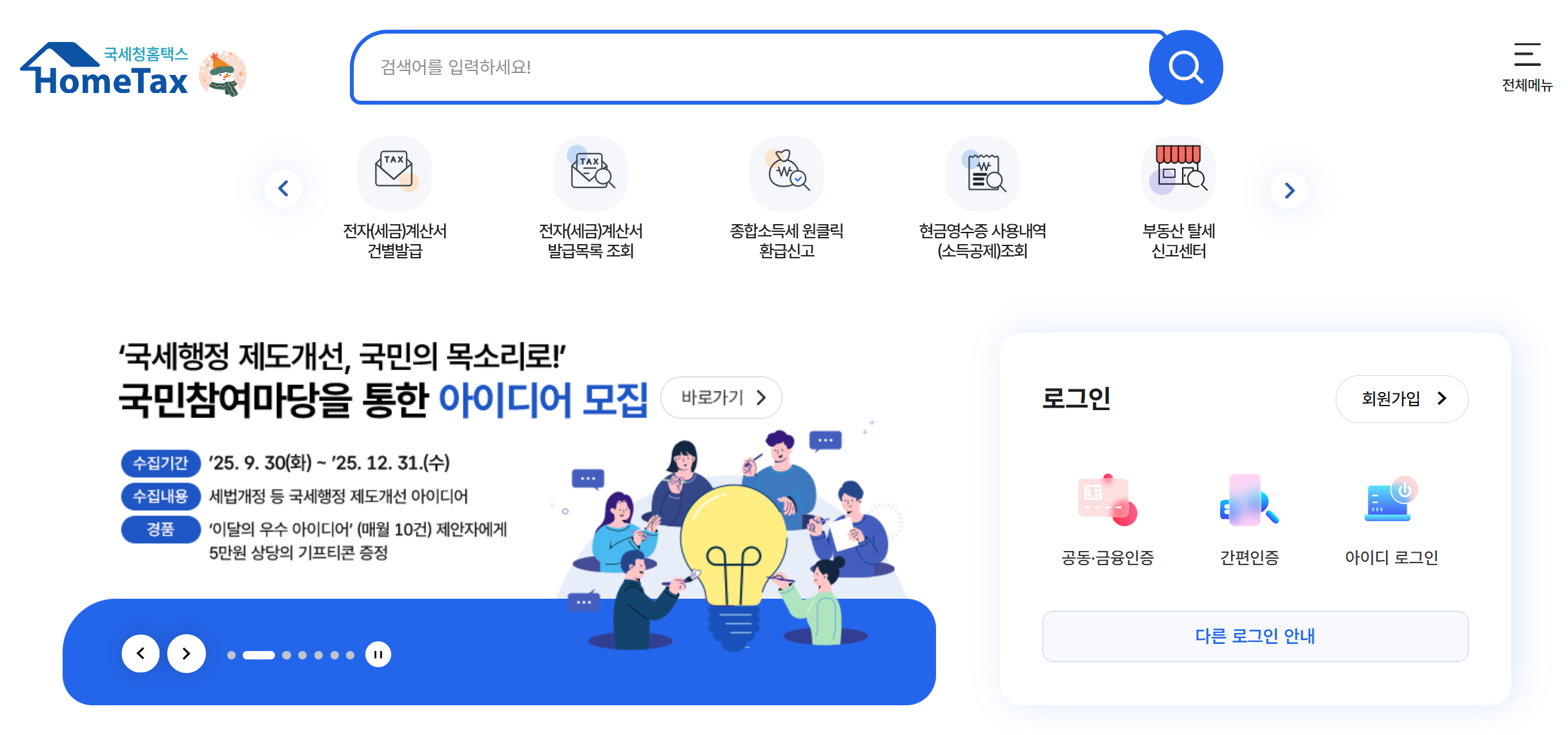The width and height of the screenshot is (1568, 735).
Task: Click the 다른 로그인 안내 button
Action: 1255,636
